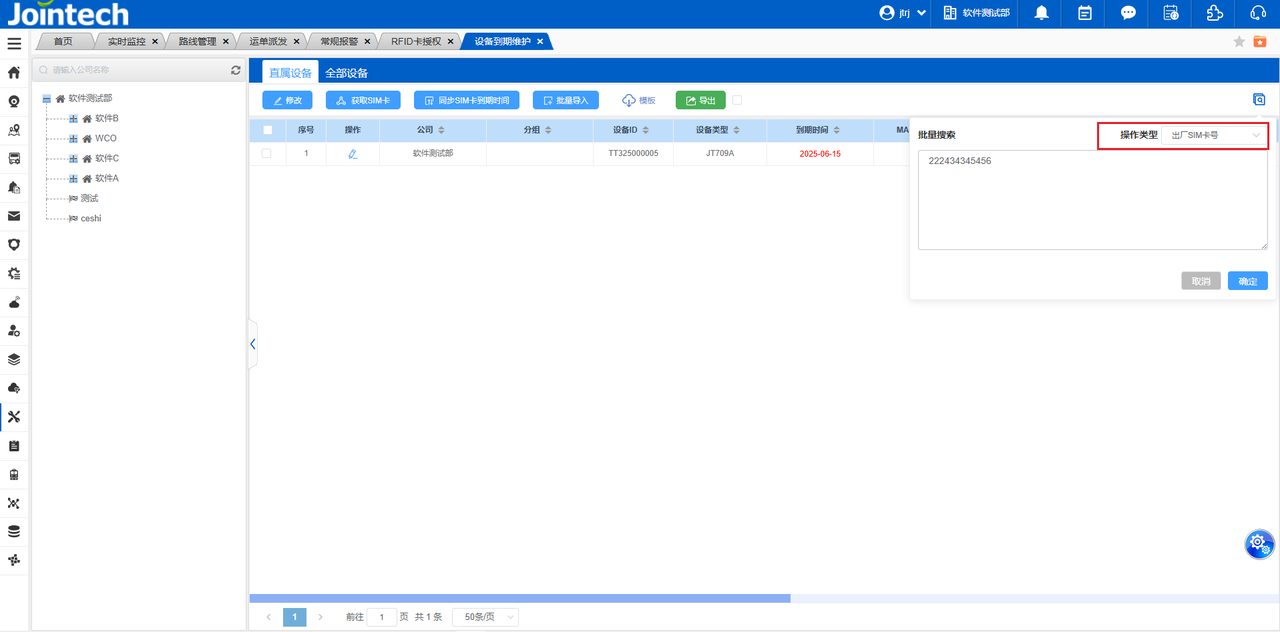This screenshot has width=1280, height=632.
Task: Click the notification bell icon
Action: pyautogui.click(x=1042, y=13)
